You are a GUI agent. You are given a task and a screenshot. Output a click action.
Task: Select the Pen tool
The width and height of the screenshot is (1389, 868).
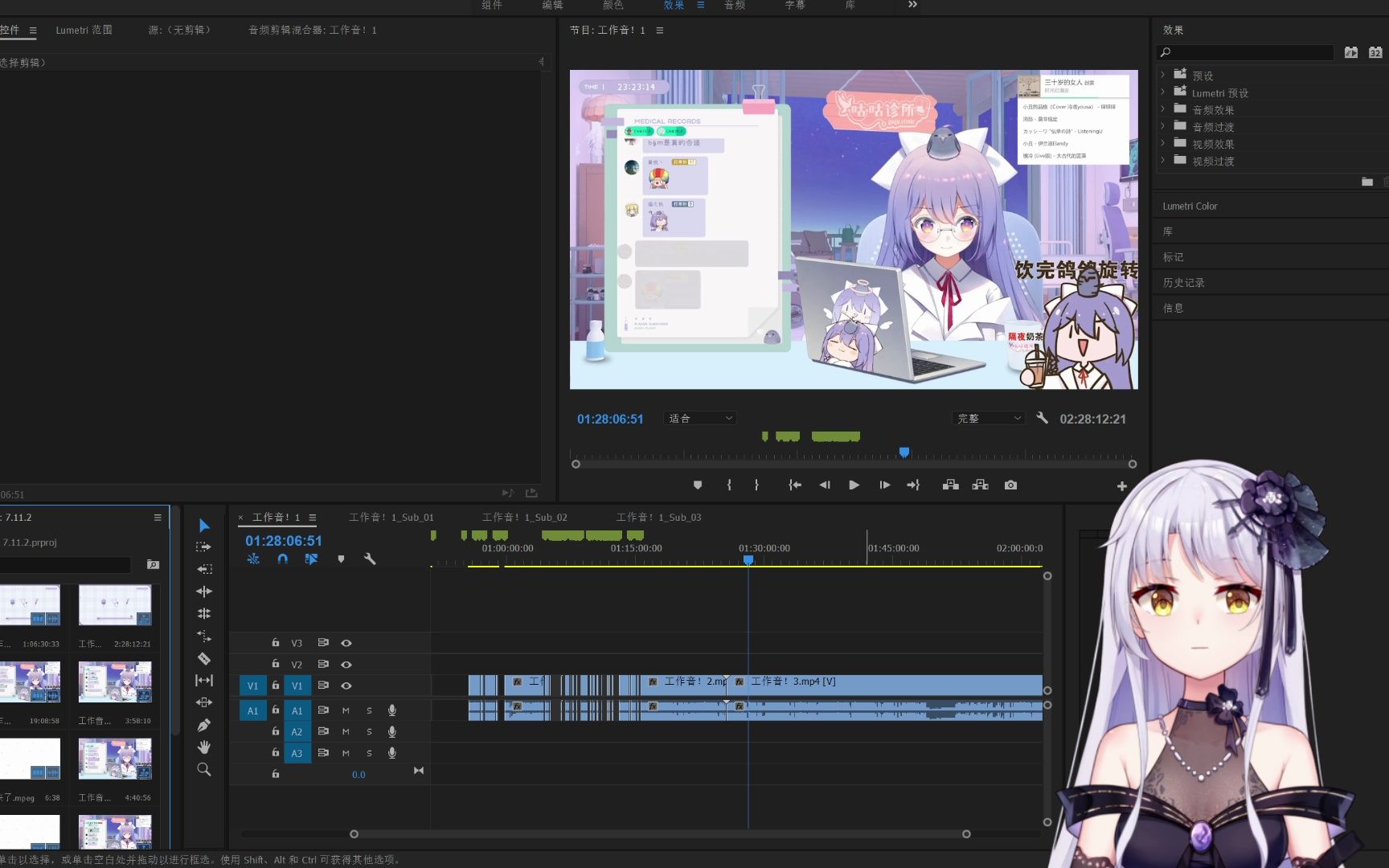click(204, 725)
